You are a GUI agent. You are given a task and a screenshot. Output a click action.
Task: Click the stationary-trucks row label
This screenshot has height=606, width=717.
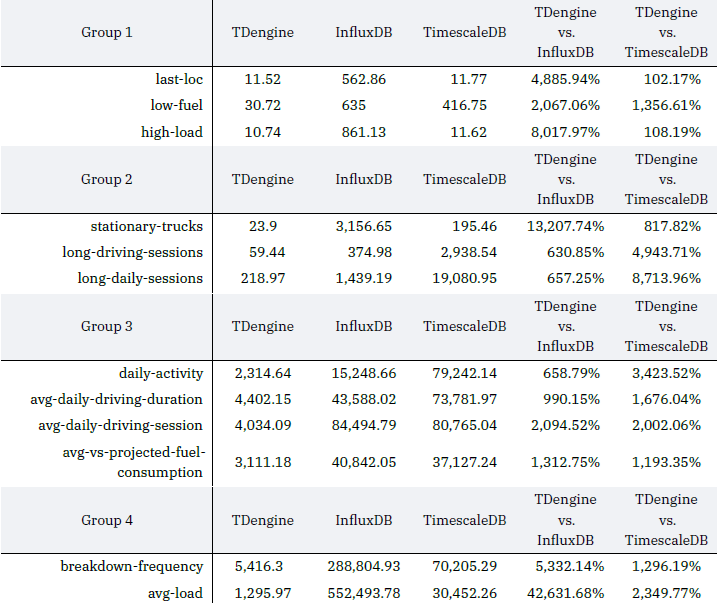coord(147,226)
